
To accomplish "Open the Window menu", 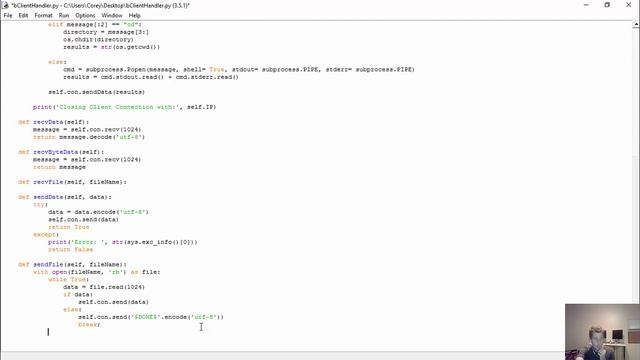I will (x=112, y=15).
